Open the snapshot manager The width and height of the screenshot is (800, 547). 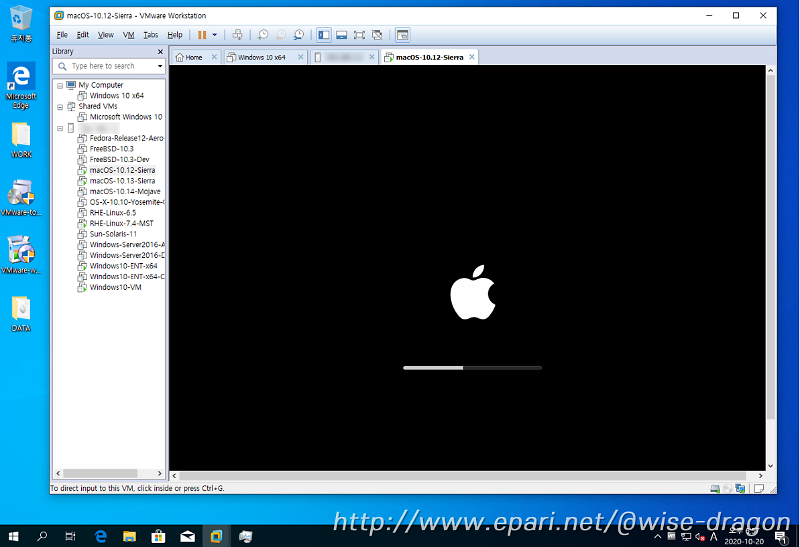(x=299, y=35)
